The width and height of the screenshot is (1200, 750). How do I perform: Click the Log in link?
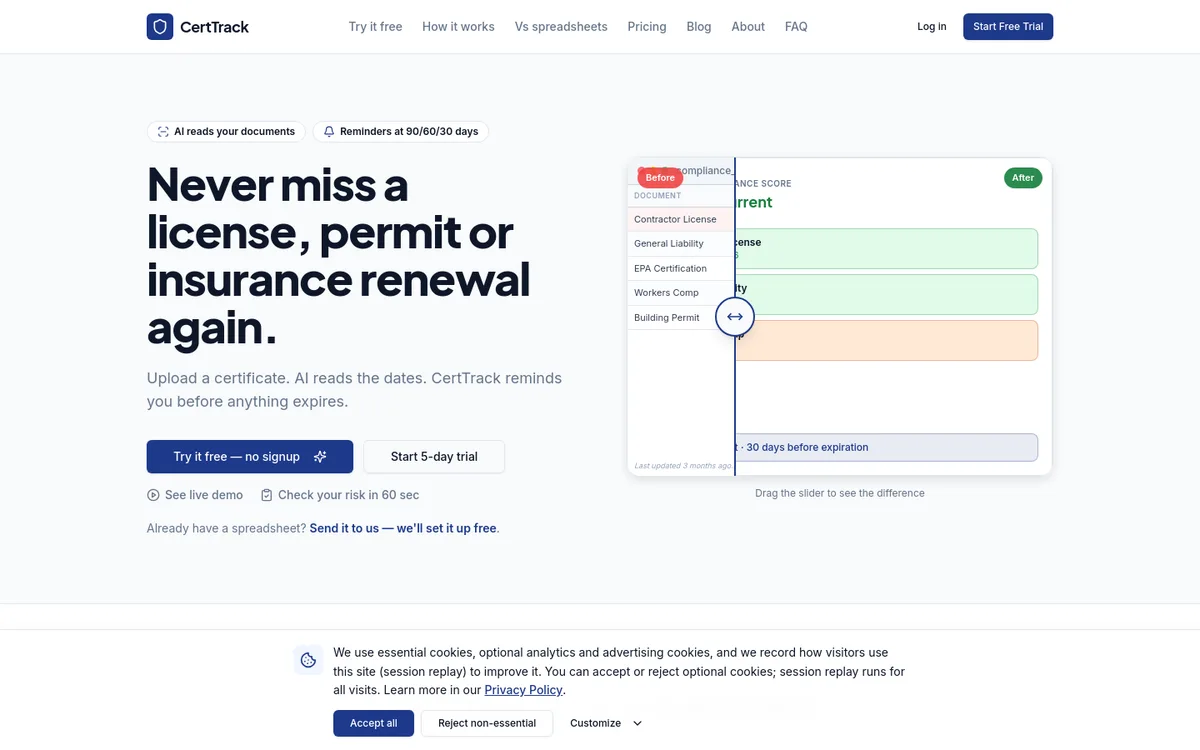pos(932,27)
